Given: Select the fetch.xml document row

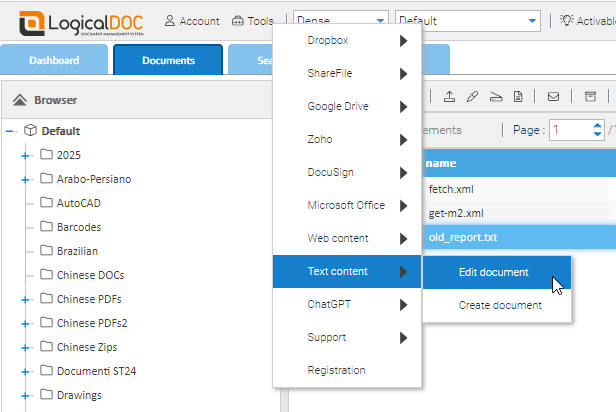Looking at the screenshot, I should pos(519,189).
